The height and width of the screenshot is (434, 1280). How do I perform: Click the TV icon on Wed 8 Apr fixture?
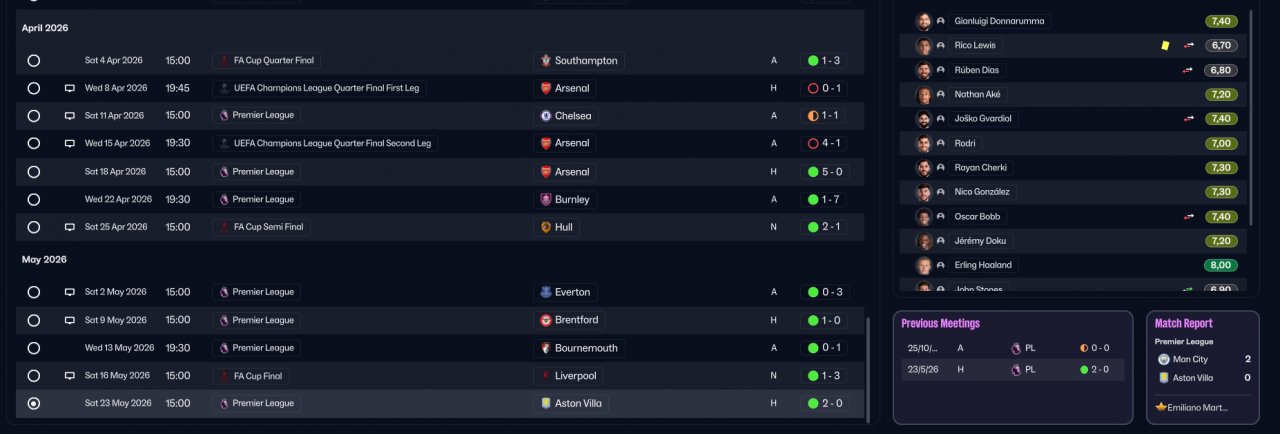70,88
